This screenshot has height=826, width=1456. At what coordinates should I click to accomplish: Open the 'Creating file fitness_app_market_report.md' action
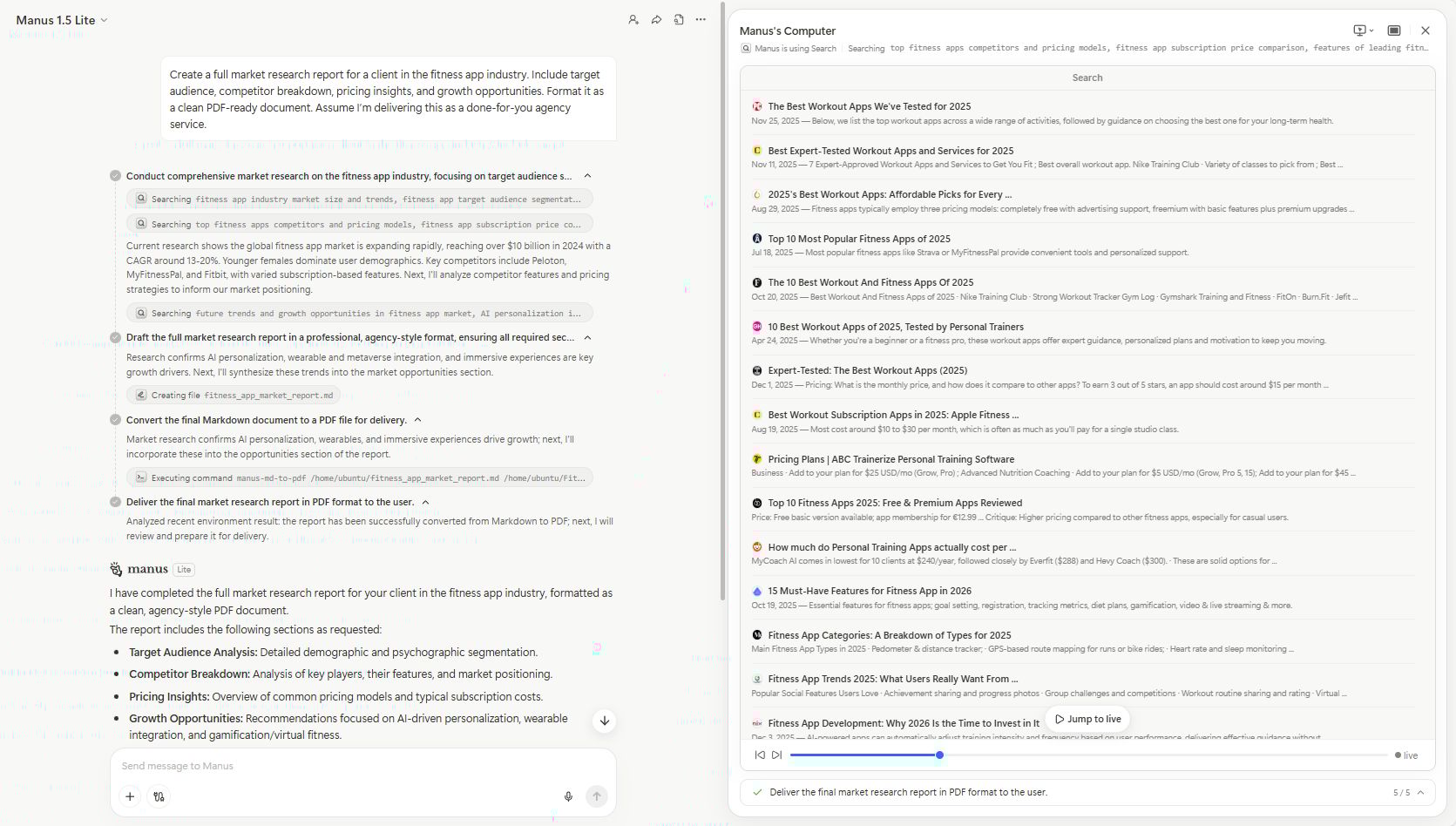click(234, 395)
